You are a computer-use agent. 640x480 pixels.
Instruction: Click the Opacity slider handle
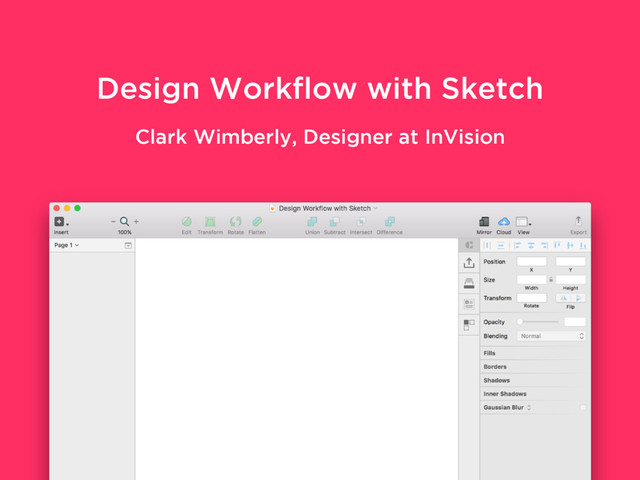(520, 322)
